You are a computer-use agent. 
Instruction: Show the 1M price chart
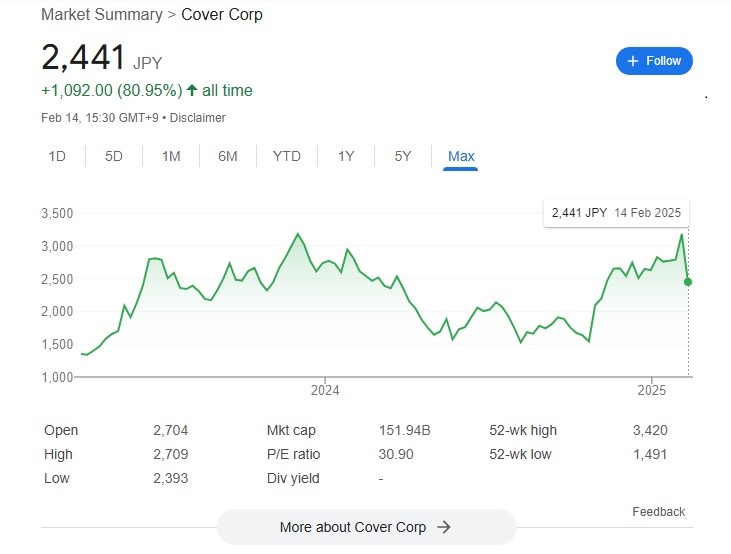(171, 156)
